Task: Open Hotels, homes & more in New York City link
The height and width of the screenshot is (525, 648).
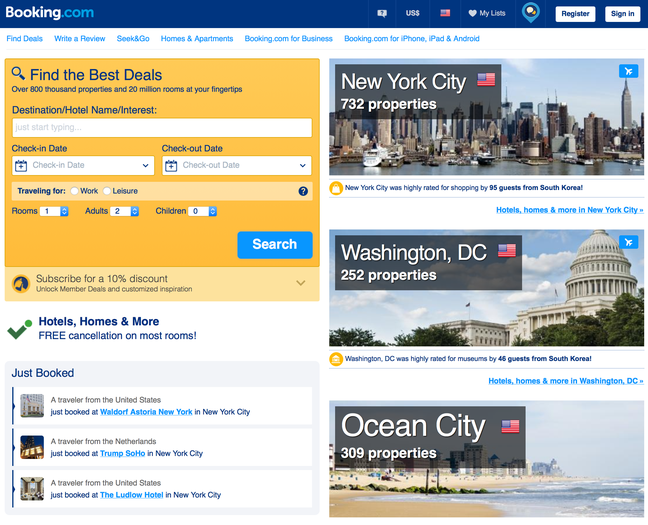Action: 569,210
